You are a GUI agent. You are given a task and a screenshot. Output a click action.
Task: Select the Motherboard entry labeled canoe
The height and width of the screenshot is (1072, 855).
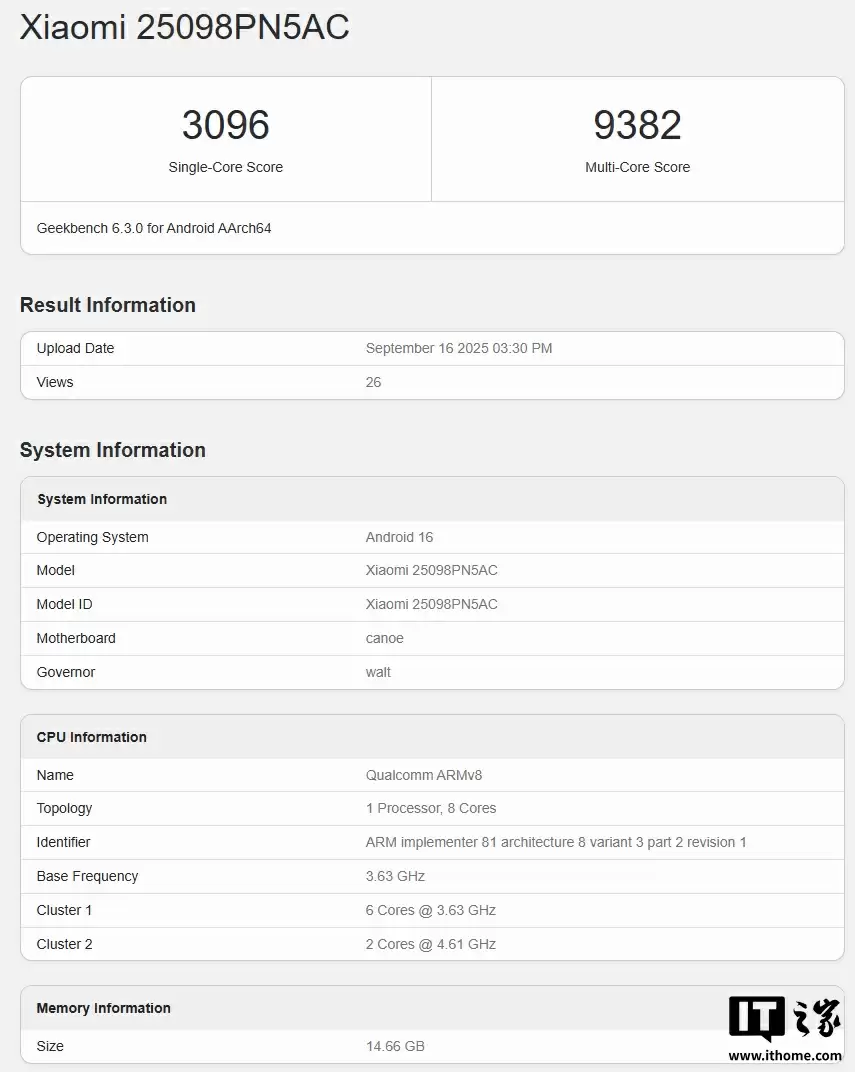click(x=384, y=638)
